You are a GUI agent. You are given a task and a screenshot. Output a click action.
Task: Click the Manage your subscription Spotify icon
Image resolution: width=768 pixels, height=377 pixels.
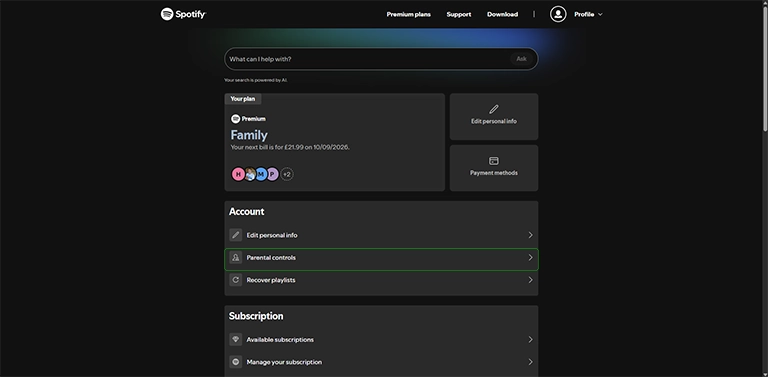click(x=236, y=362)
